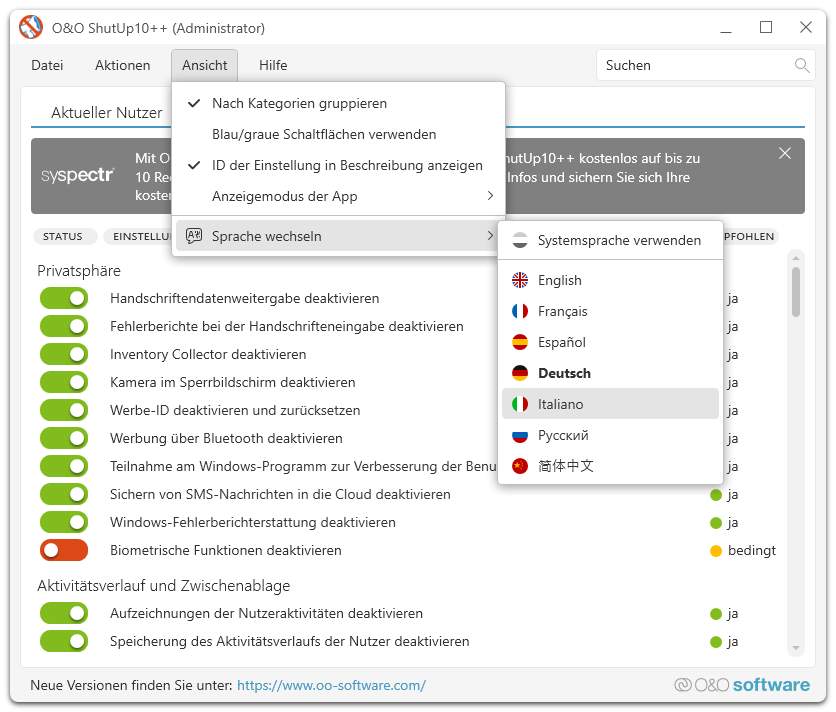Viewport: 836px width, 712px height.
Task: Toggle Windows-Fehlerberichterstattung deaktivieren switch
Action: [x=64, y=522]
